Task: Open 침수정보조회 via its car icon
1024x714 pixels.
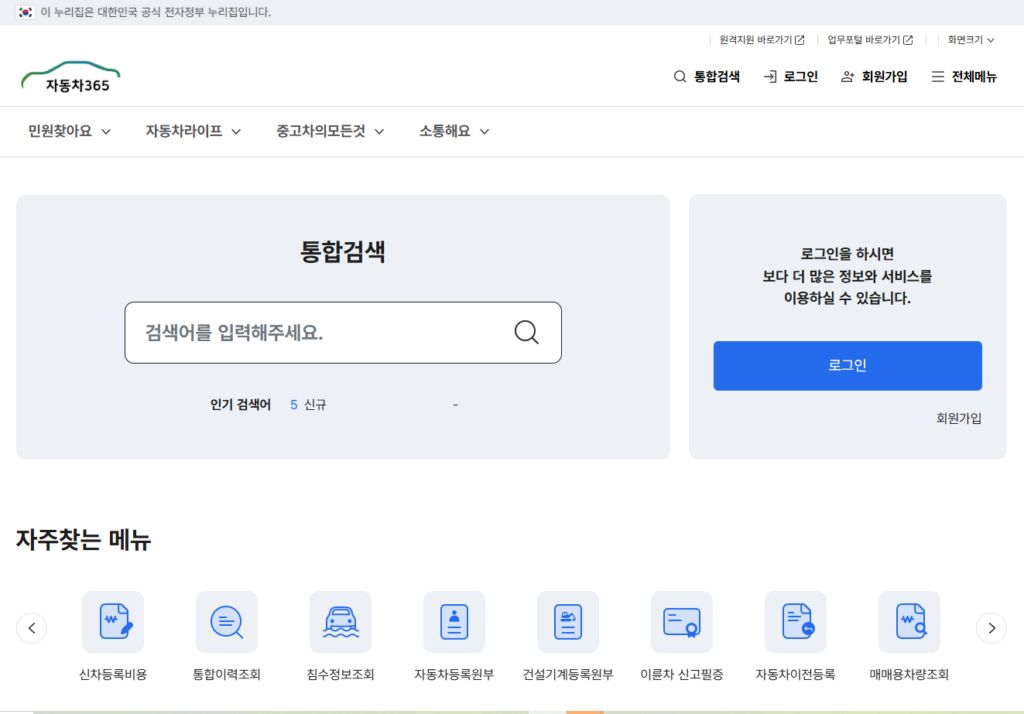Action: click(x=340, y=621)
